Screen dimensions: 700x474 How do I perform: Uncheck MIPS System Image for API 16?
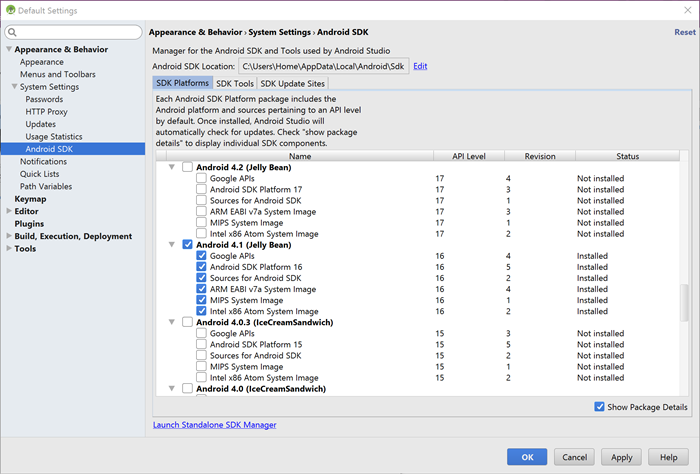coord(201,300)
